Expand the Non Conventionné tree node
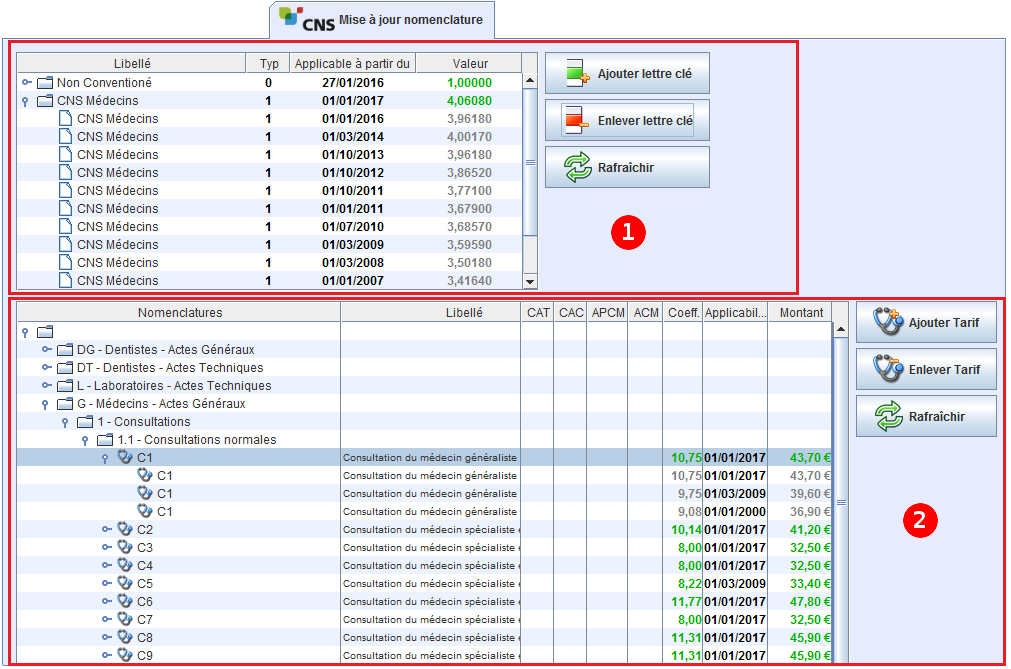1011x669 pixels. (x=26, y=83)
